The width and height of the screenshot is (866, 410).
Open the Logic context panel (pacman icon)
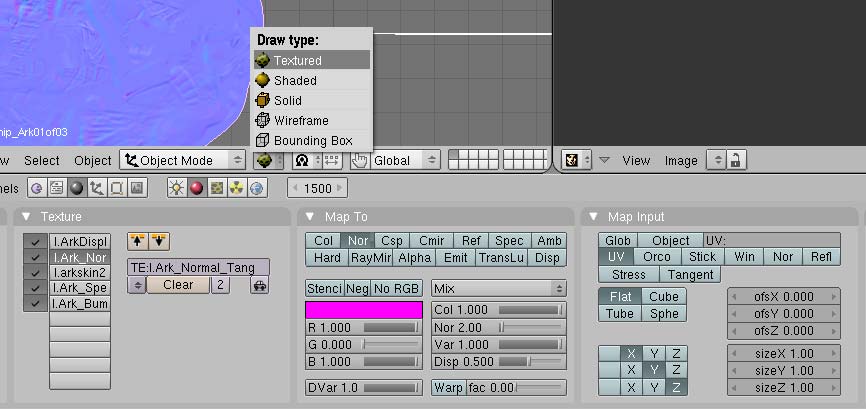[x=36, y=188]
